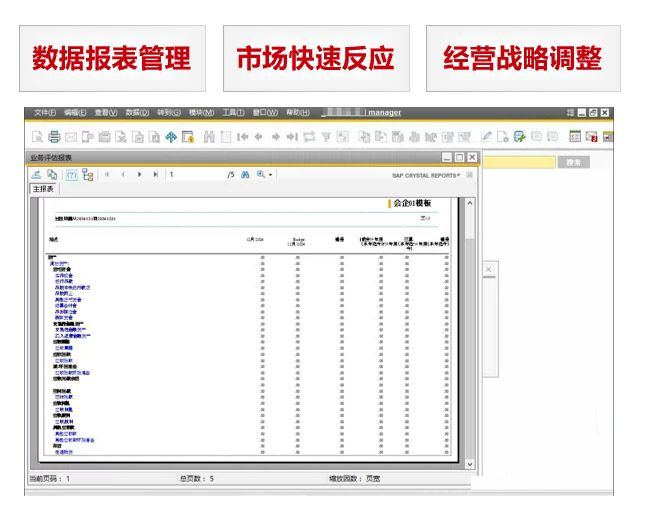Export report using Crystal Reports export icon
The width and height of the screenshot is (657, 531).
coord(36,174)
